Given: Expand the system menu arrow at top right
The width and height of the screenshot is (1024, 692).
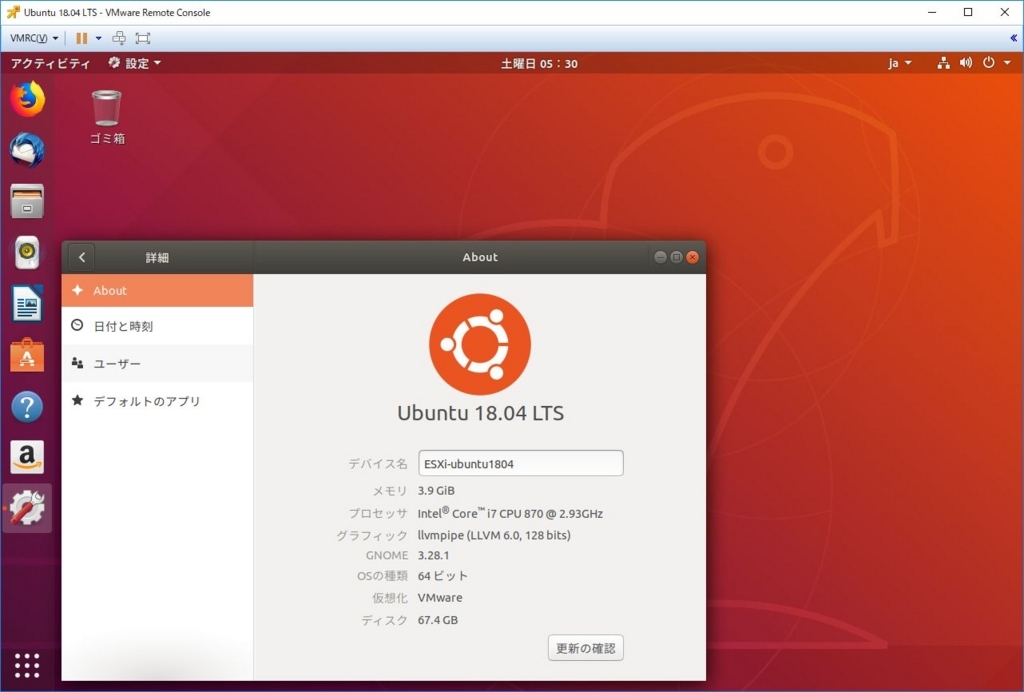Looking at the screenshot, I should (x=1007, y=63).
